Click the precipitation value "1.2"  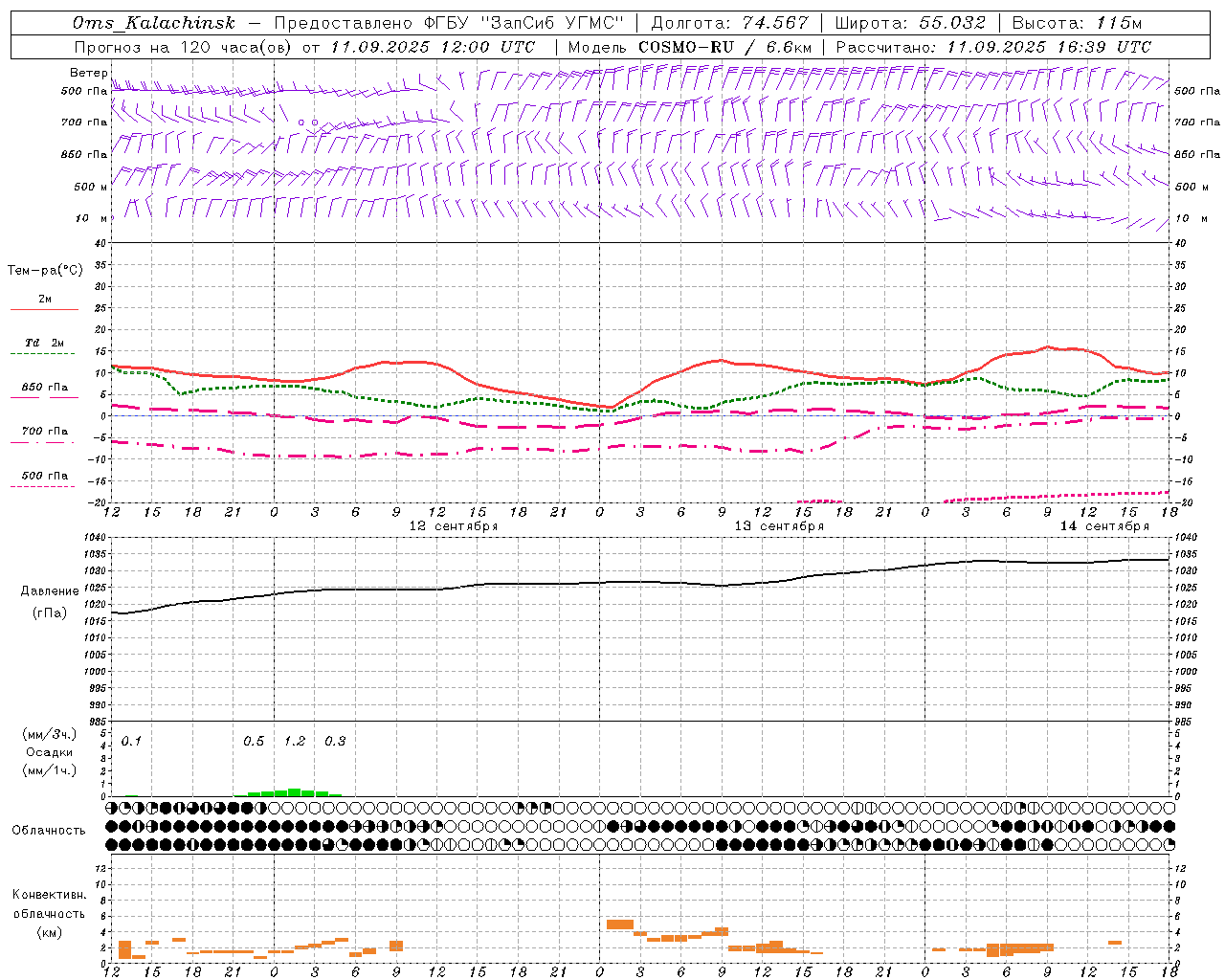(x=295, y=742)
